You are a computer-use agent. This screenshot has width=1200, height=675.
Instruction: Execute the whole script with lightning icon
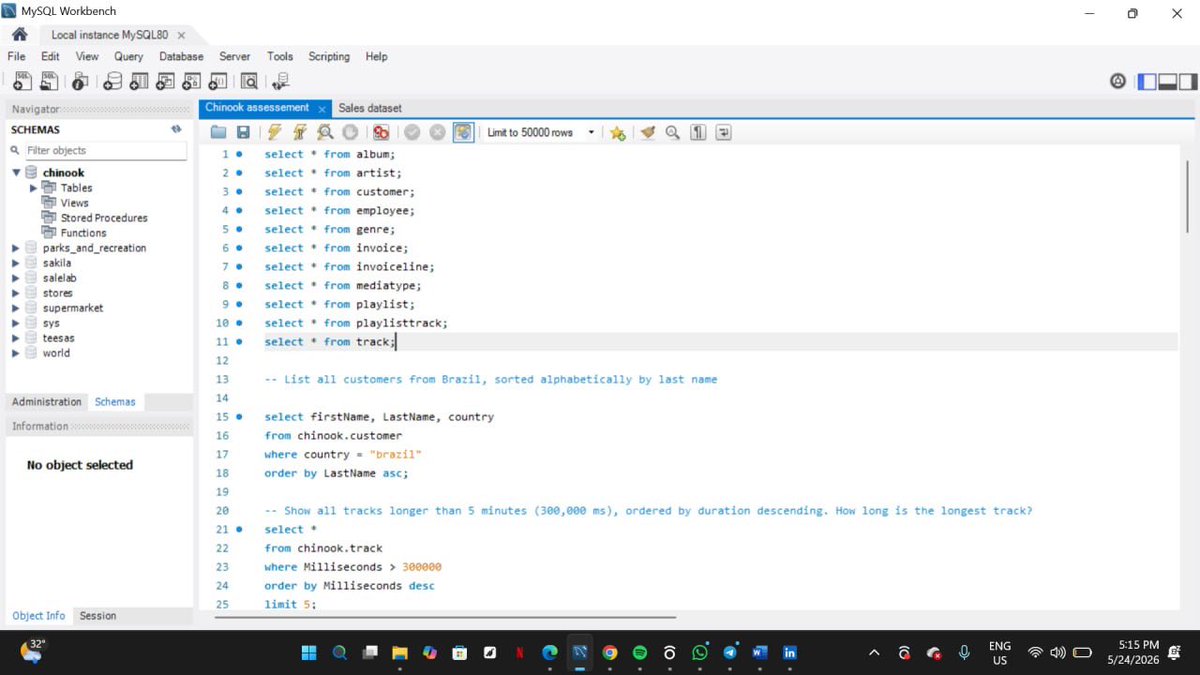(x=274, y=132)
